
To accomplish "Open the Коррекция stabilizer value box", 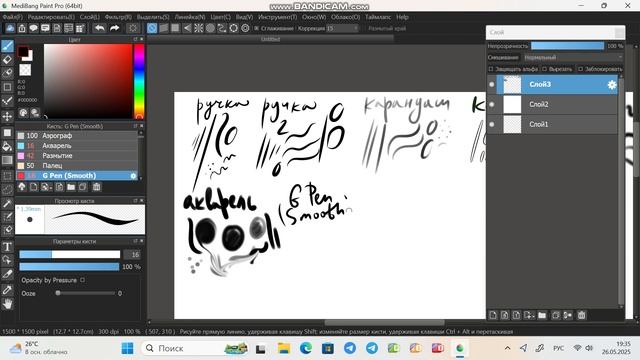I will coord(342,28).
